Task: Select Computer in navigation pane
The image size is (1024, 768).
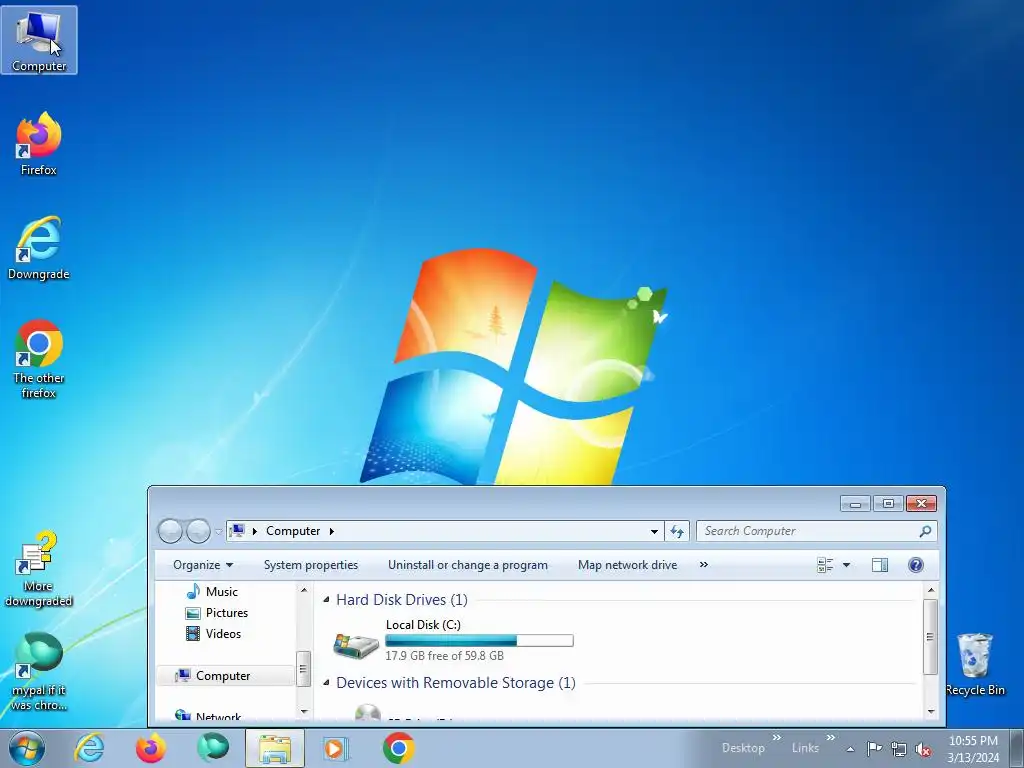Action: 225,675
